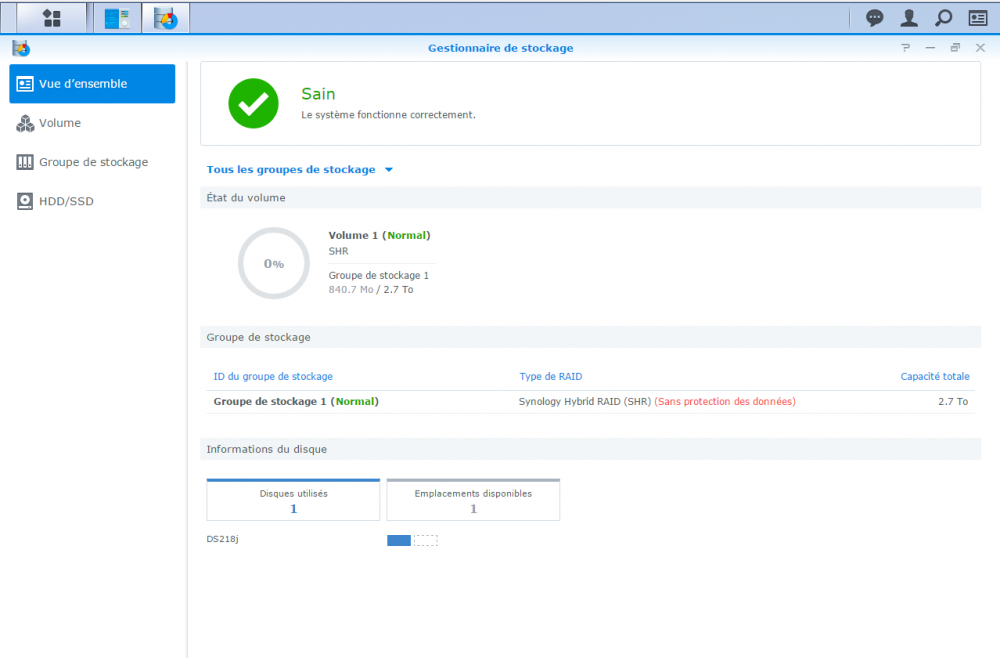
Task: Open Groupe de stockage in sidebar
Action: pos(92,162)
